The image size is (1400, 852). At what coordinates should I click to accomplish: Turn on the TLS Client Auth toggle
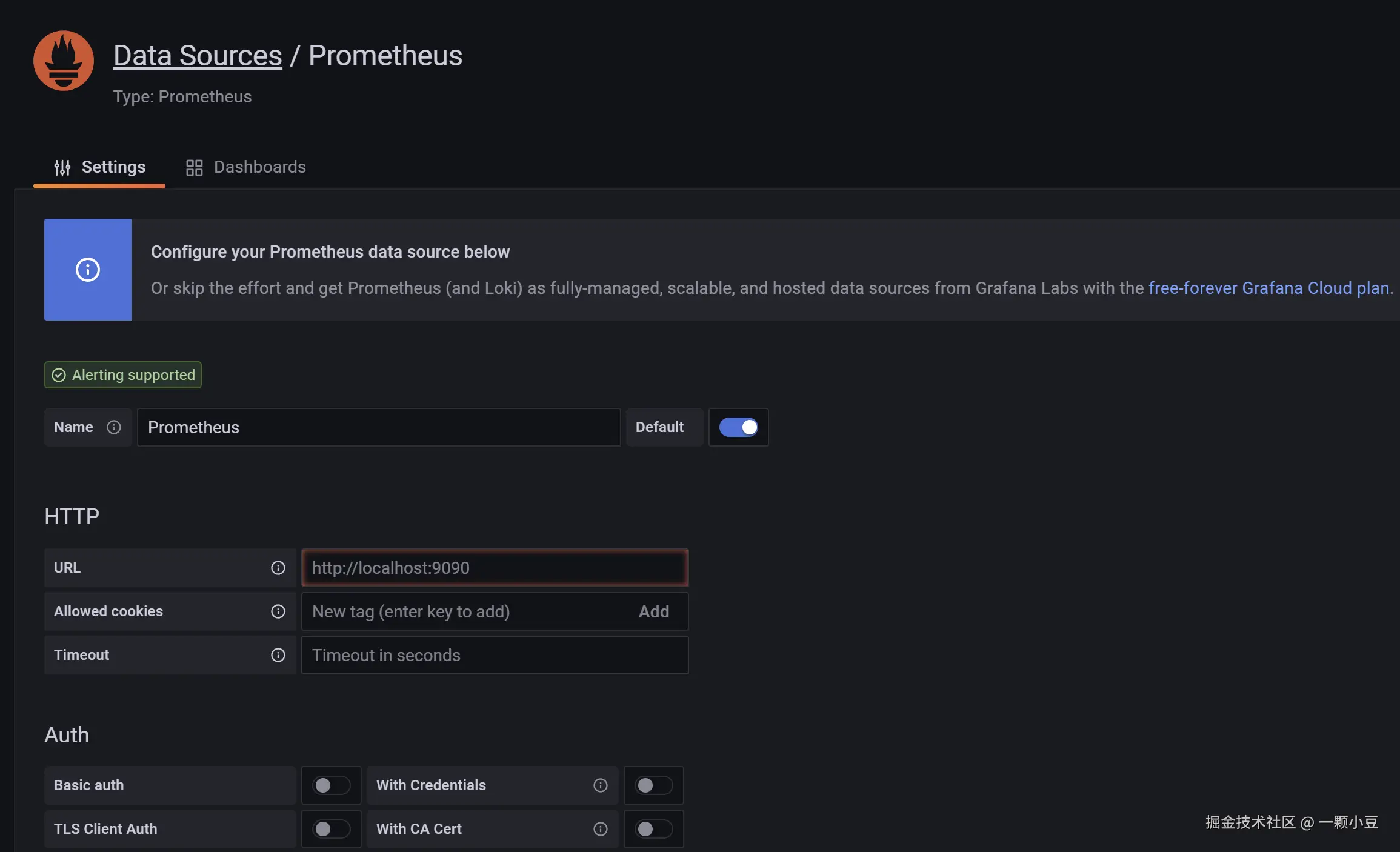point(331,829)
